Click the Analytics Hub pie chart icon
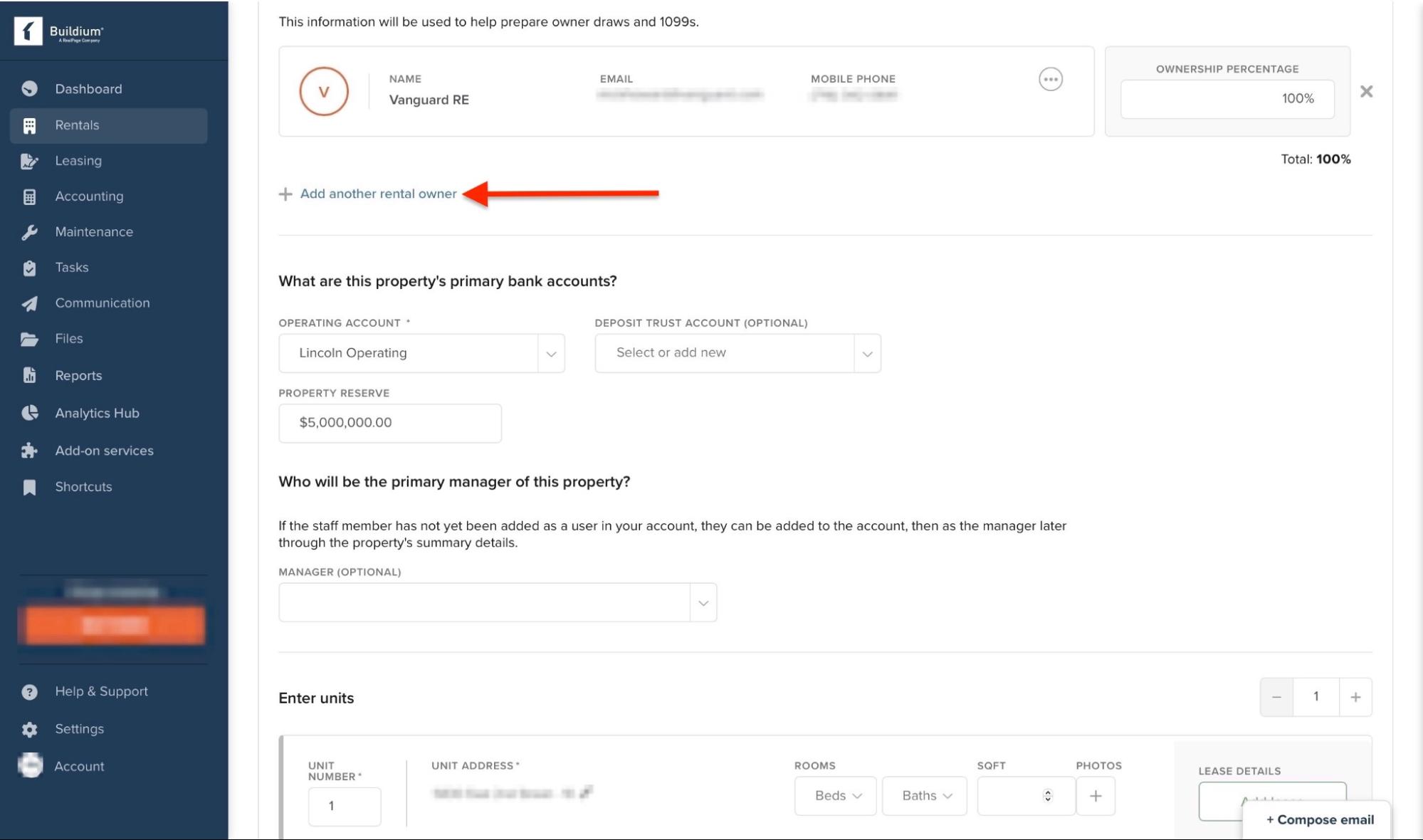The width and height of the screenshot is (1423, 840). coord(29,414)
